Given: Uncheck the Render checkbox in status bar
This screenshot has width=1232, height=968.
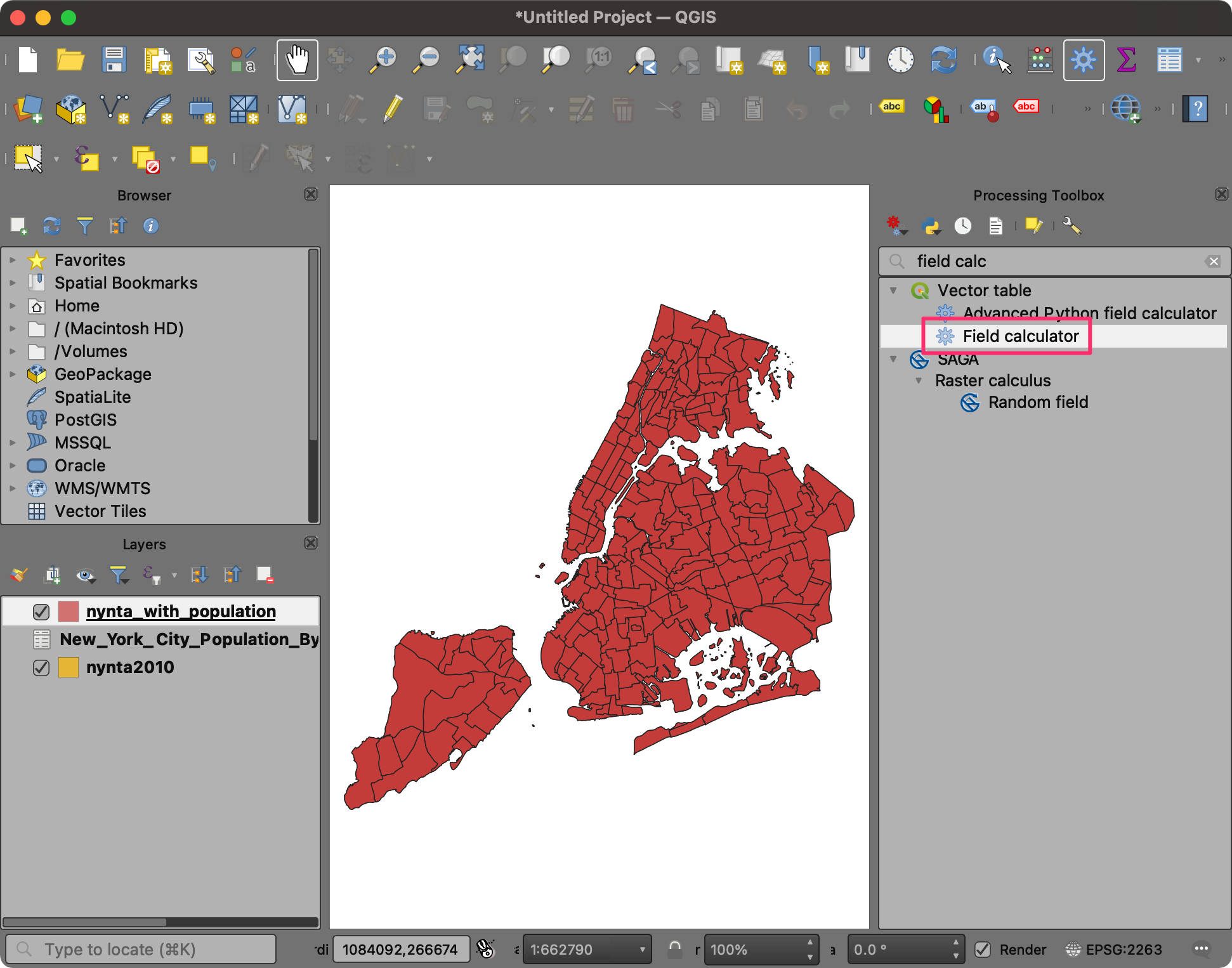Looking at the screenshot, I should tap(983, 949).
